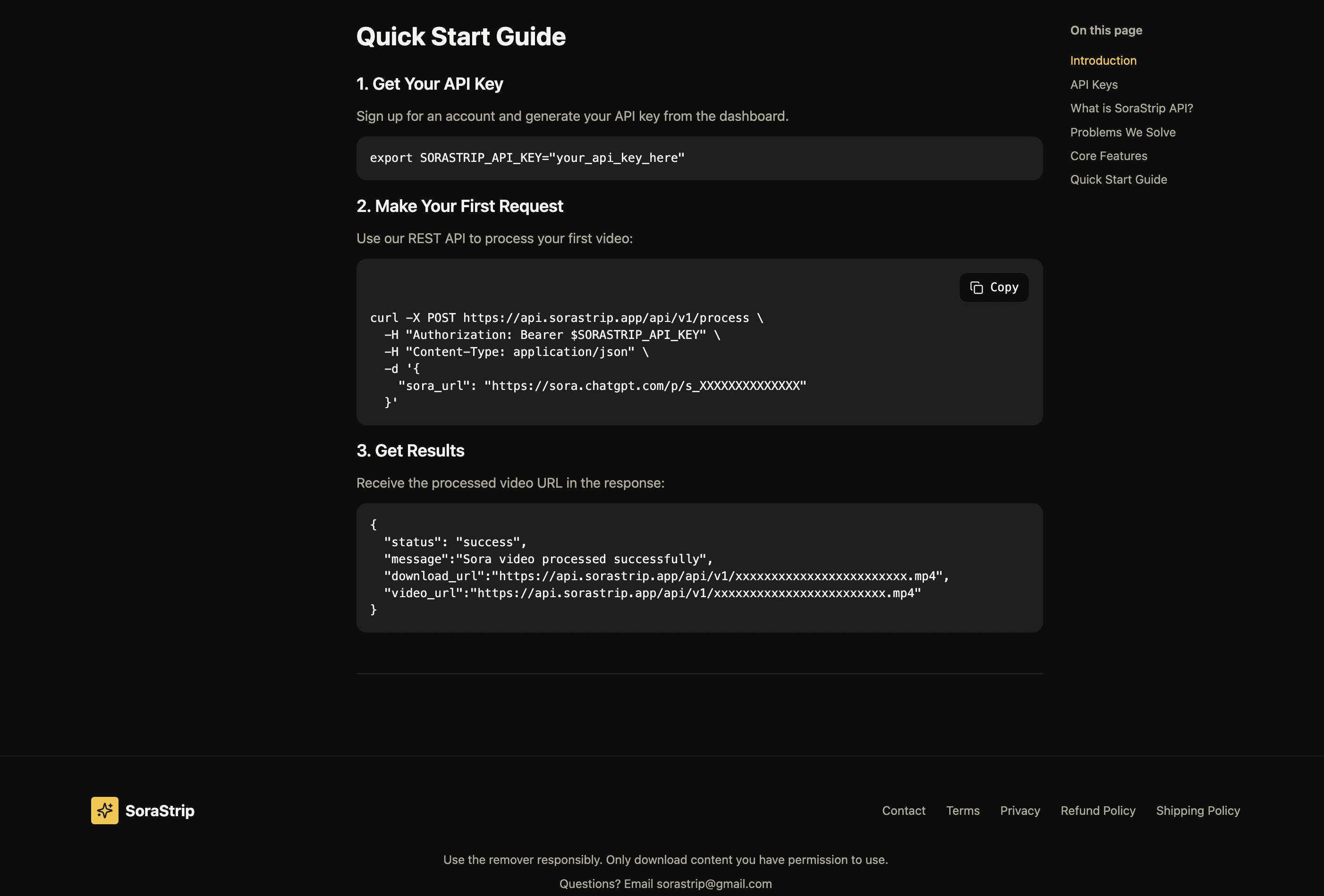Click the JSON success response code block
Viewport: 1324px width, 896px height.
pos(655,567)
